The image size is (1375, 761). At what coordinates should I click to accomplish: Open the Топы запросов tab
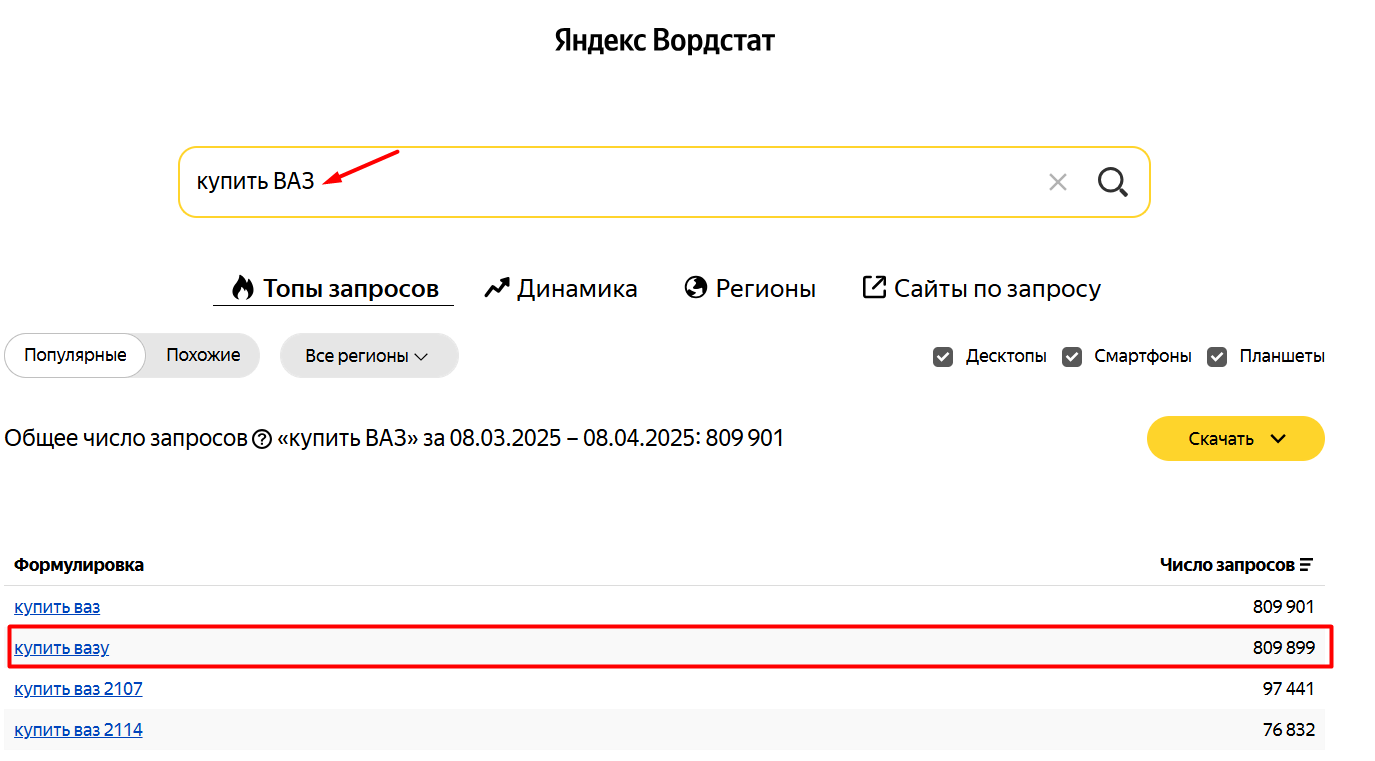(334, 289)
